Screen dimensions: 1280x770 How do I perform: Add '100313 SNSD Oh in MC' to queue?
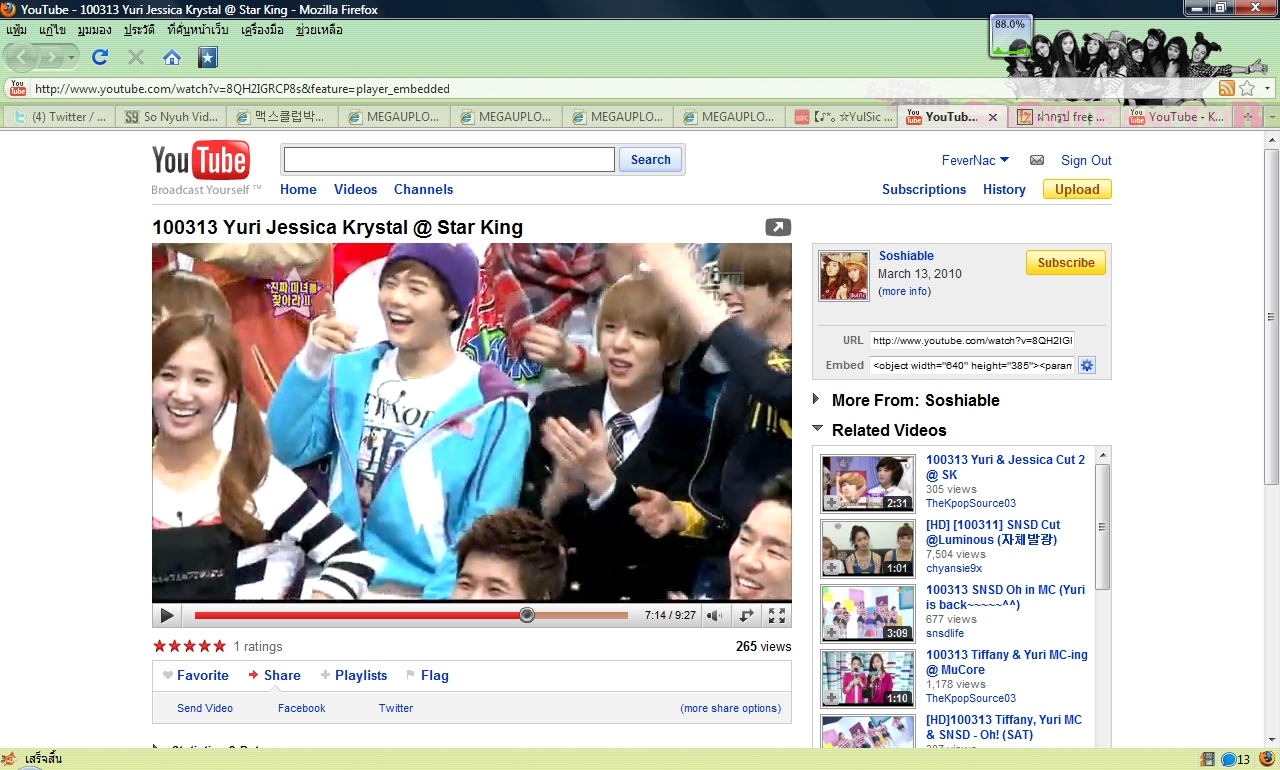832,633
